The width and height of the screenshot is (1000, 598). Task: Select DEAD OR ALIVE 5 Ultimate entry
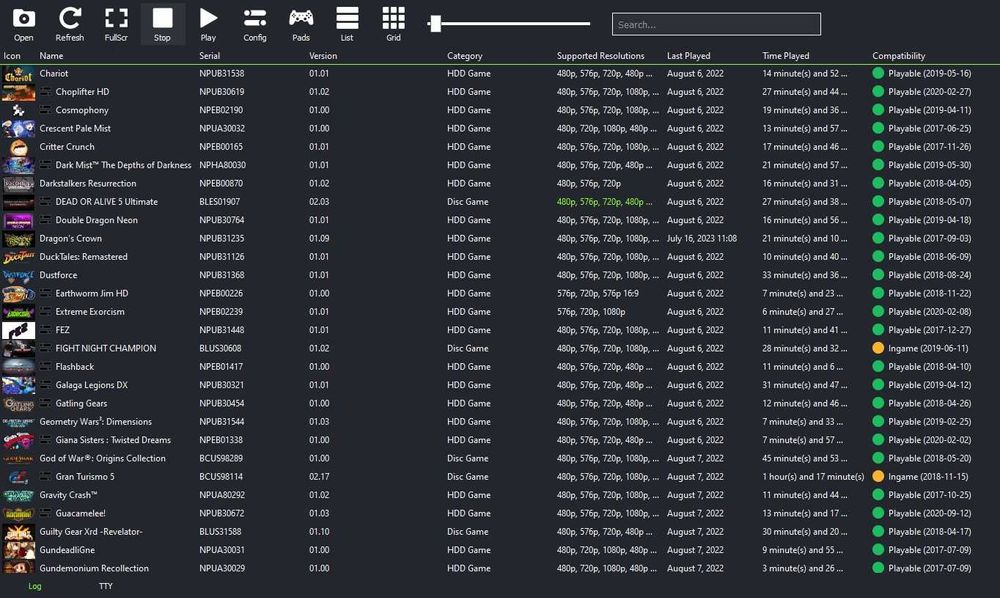point(107,201)
